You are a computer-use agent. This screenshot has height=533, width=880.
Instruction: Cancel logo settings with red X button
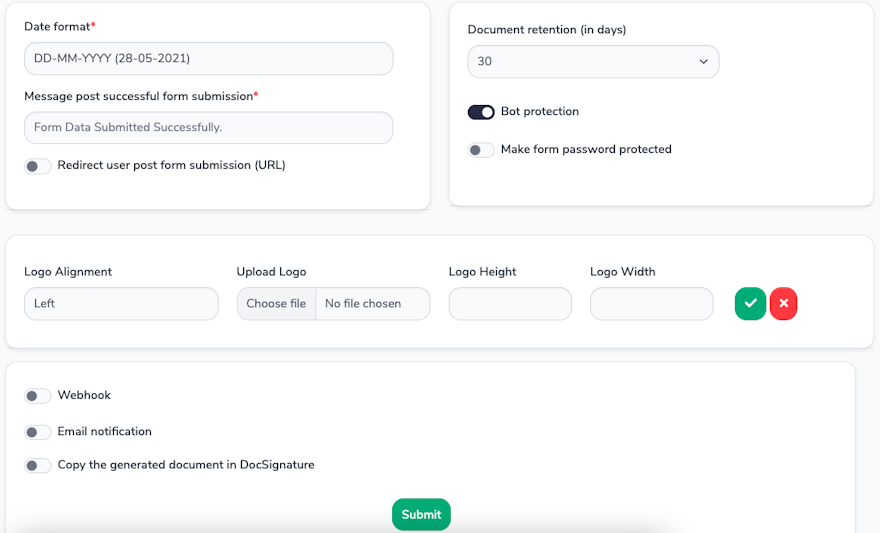783,304
